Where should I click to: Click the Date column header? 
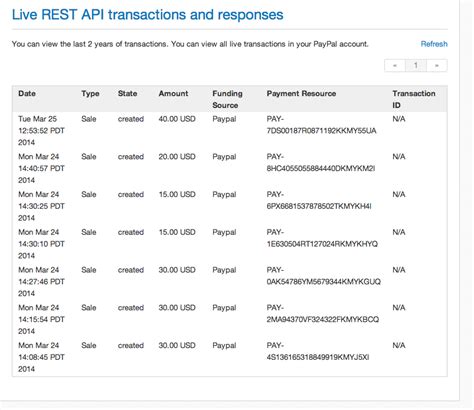(27, 93)
